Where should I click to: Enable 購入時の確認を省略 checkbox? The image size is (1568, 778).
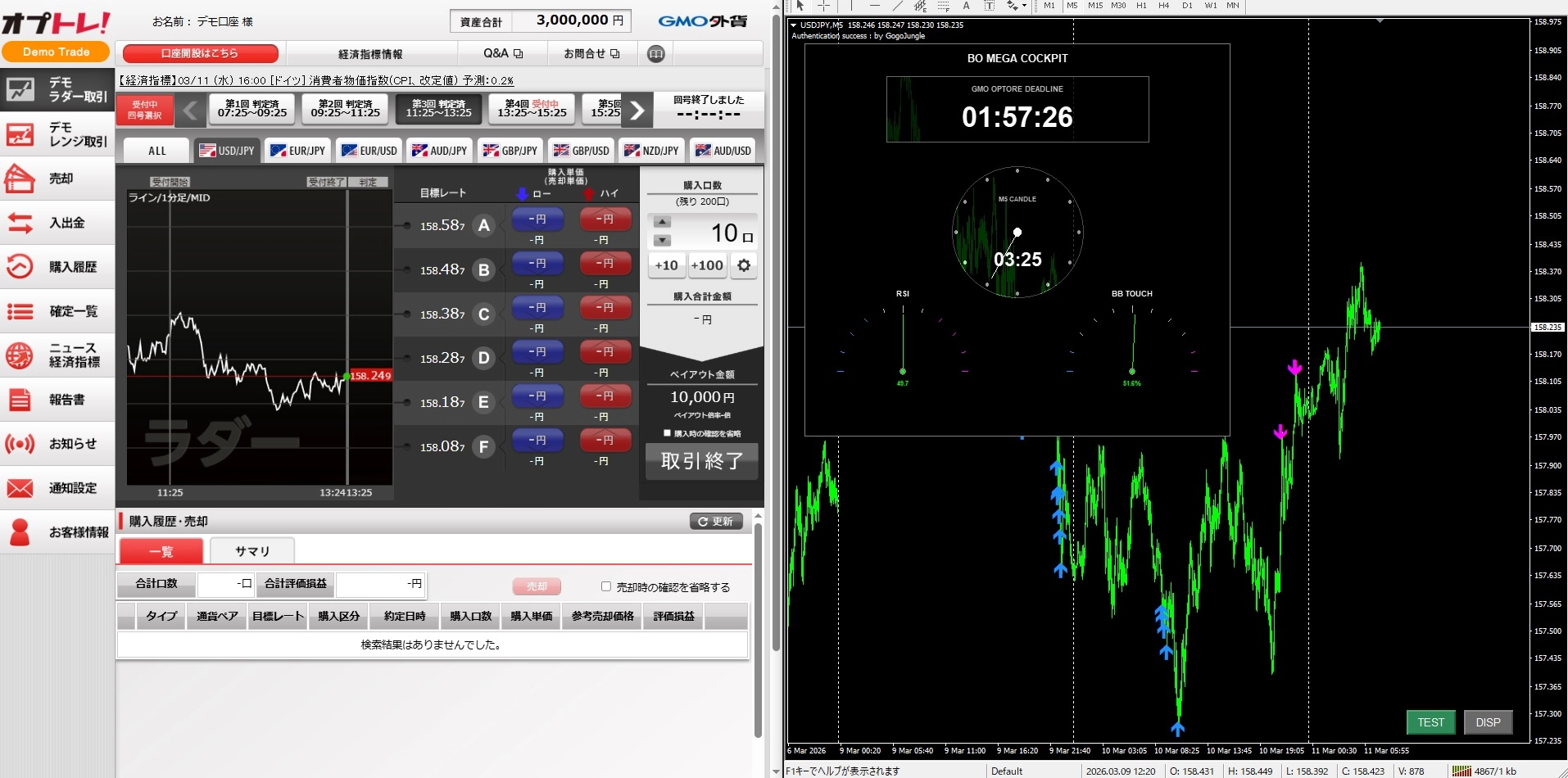coord(667,433)
